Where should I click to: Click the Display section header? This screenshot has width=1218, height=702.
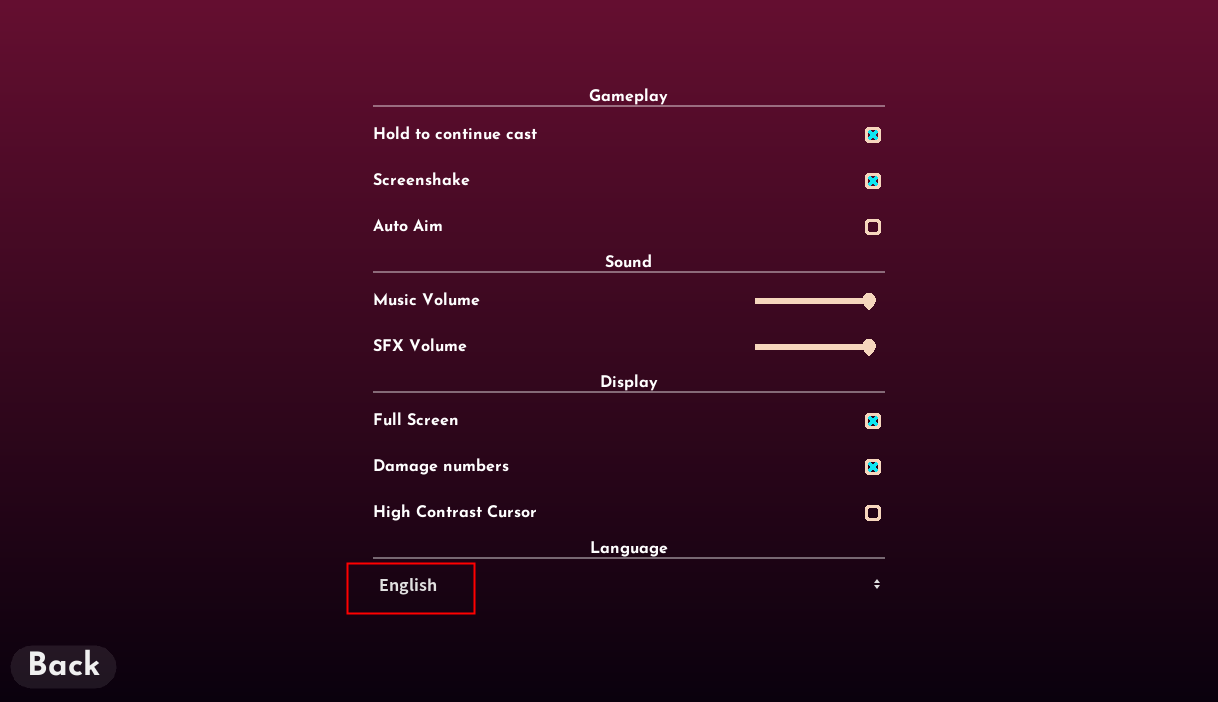(x=629, y=382)
